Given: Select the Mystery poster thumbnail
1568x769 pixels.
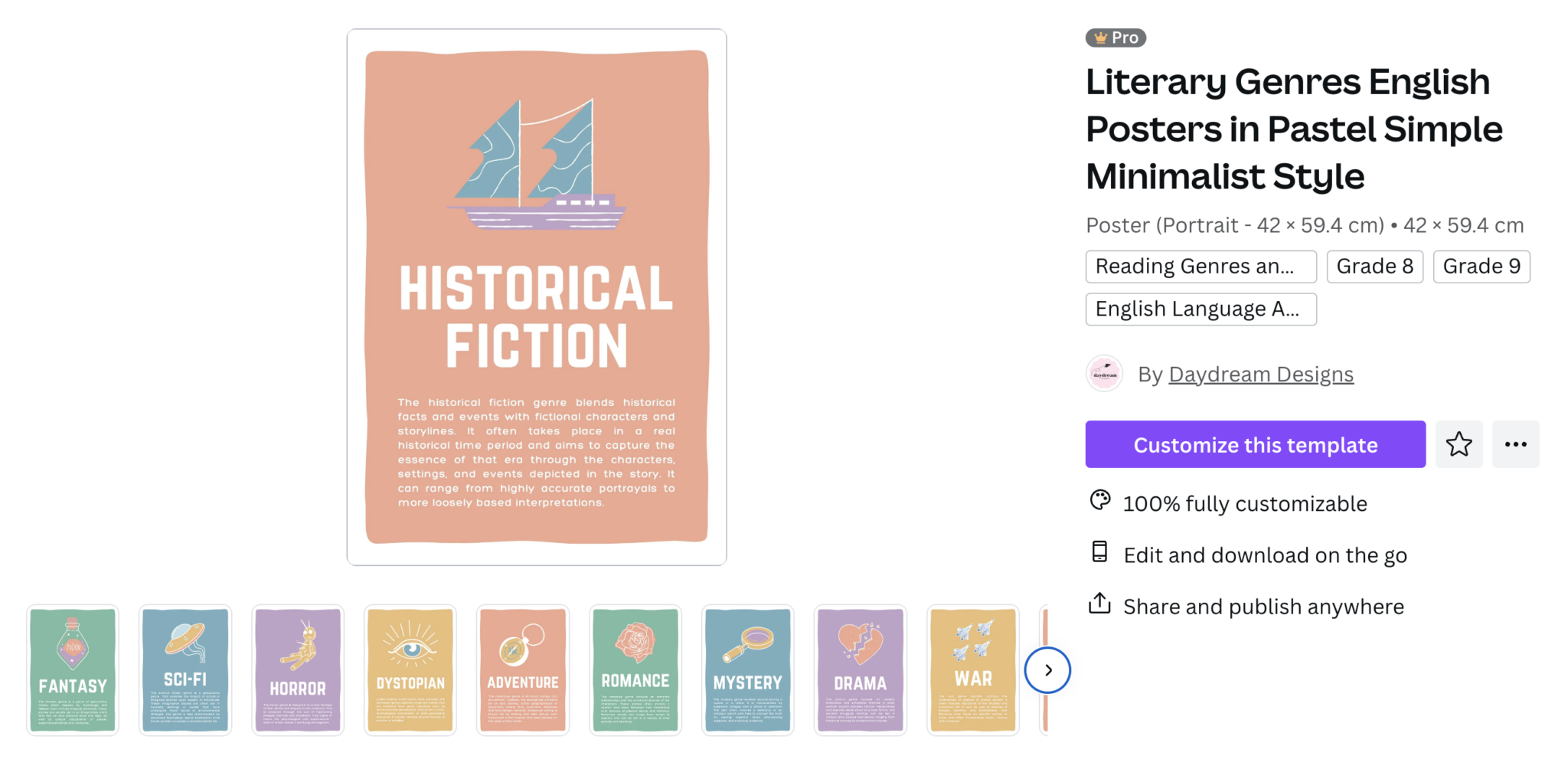Looking at the screenshot, I should coord(748,669).
